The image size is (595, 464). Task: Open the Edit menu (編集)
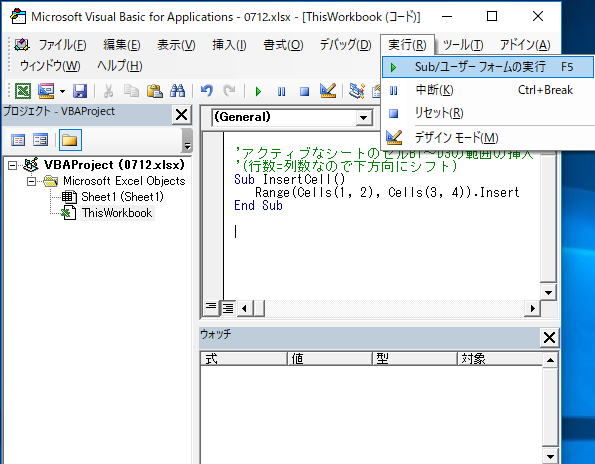[x=122, y=45]
